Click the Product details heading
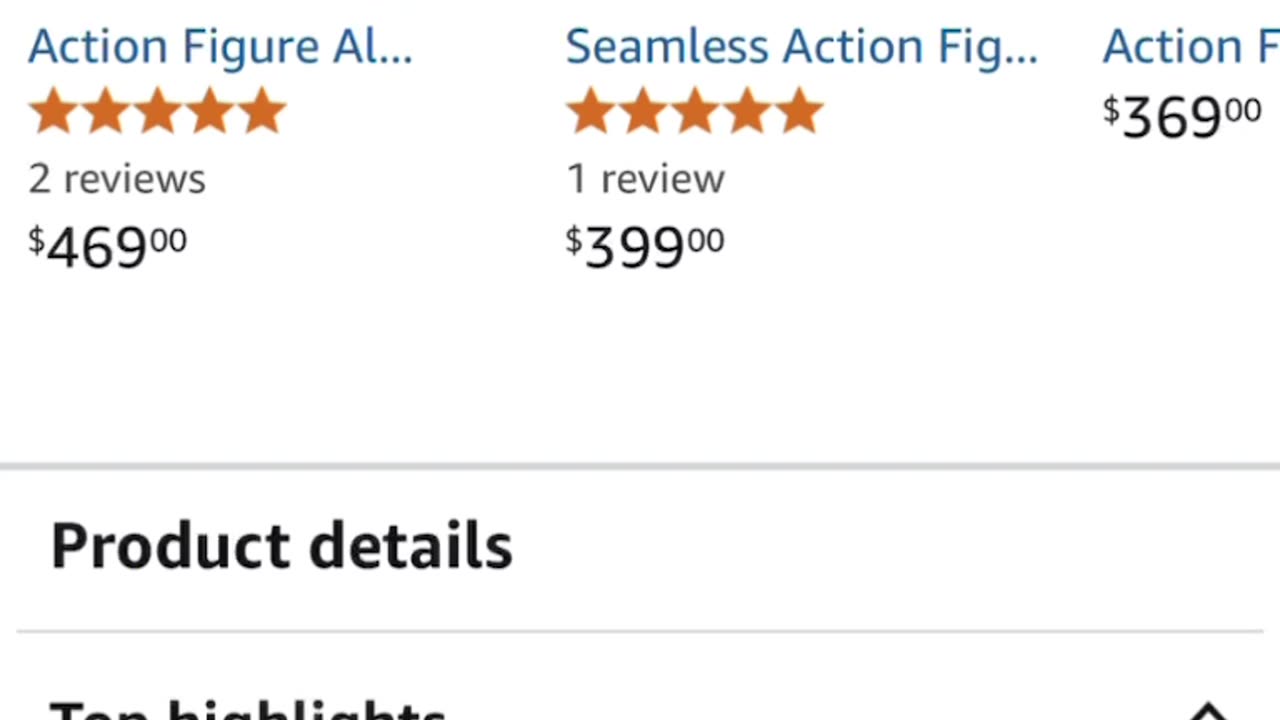This screenshot has width=1280, height=720. 281,546
